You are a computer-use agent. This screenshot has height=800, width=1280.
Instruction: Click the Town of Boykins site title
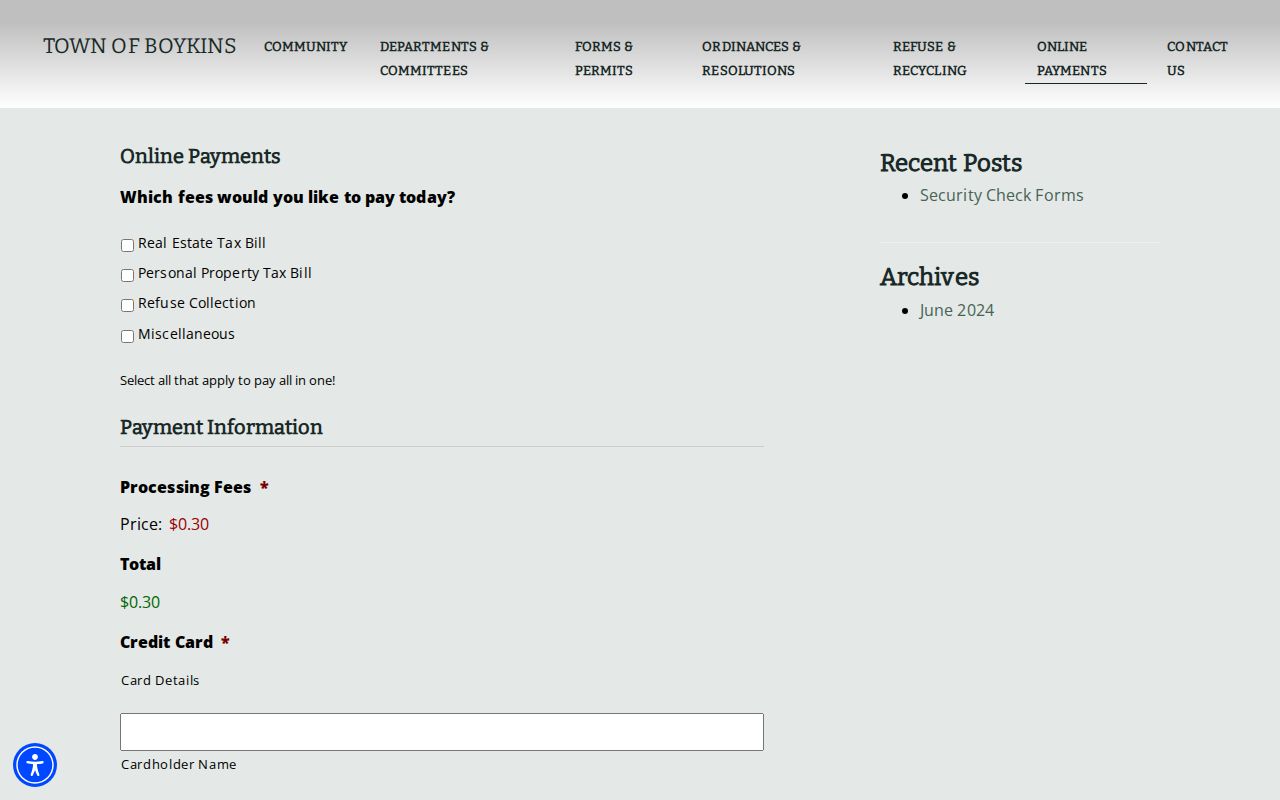(x=140, y=46)
